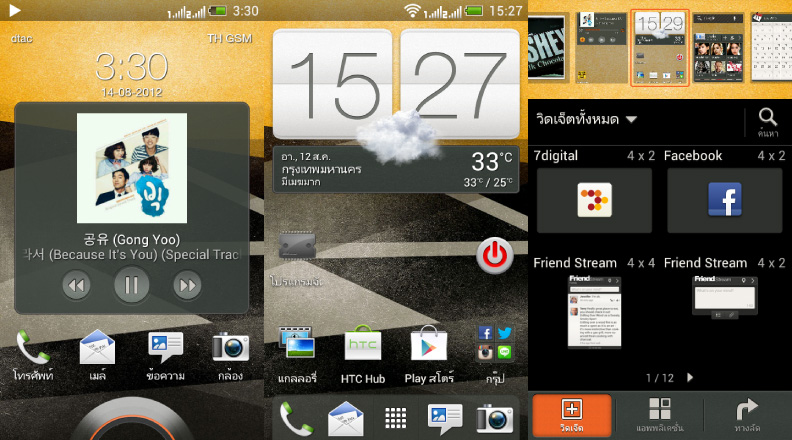The image size is (792, 440).
Task: Open the เมล์ mail shortcut on lock screen
Action: [x=97, y=355]
